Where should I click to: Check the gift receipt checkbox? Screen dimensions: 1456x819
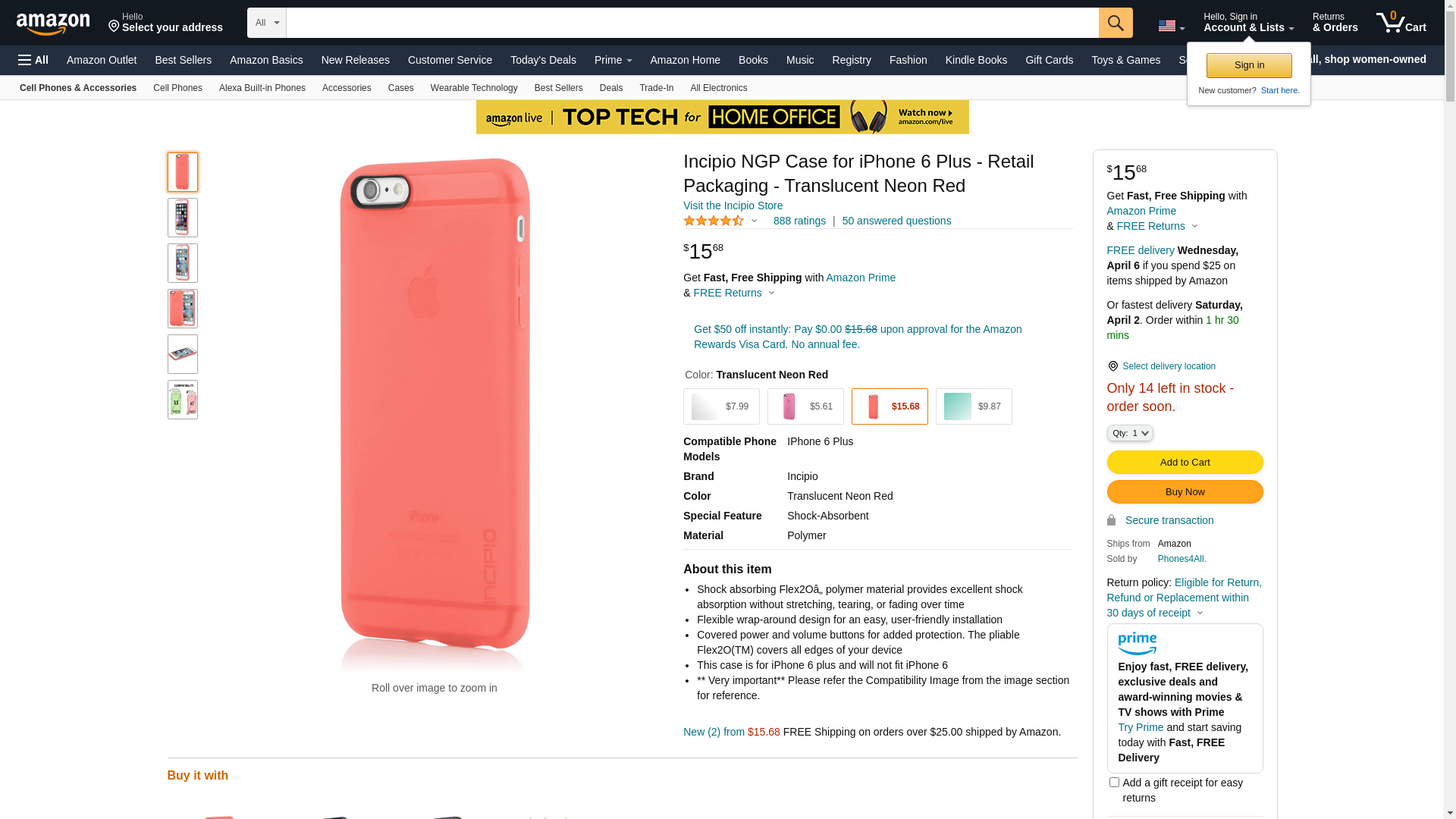[1114, 782]
